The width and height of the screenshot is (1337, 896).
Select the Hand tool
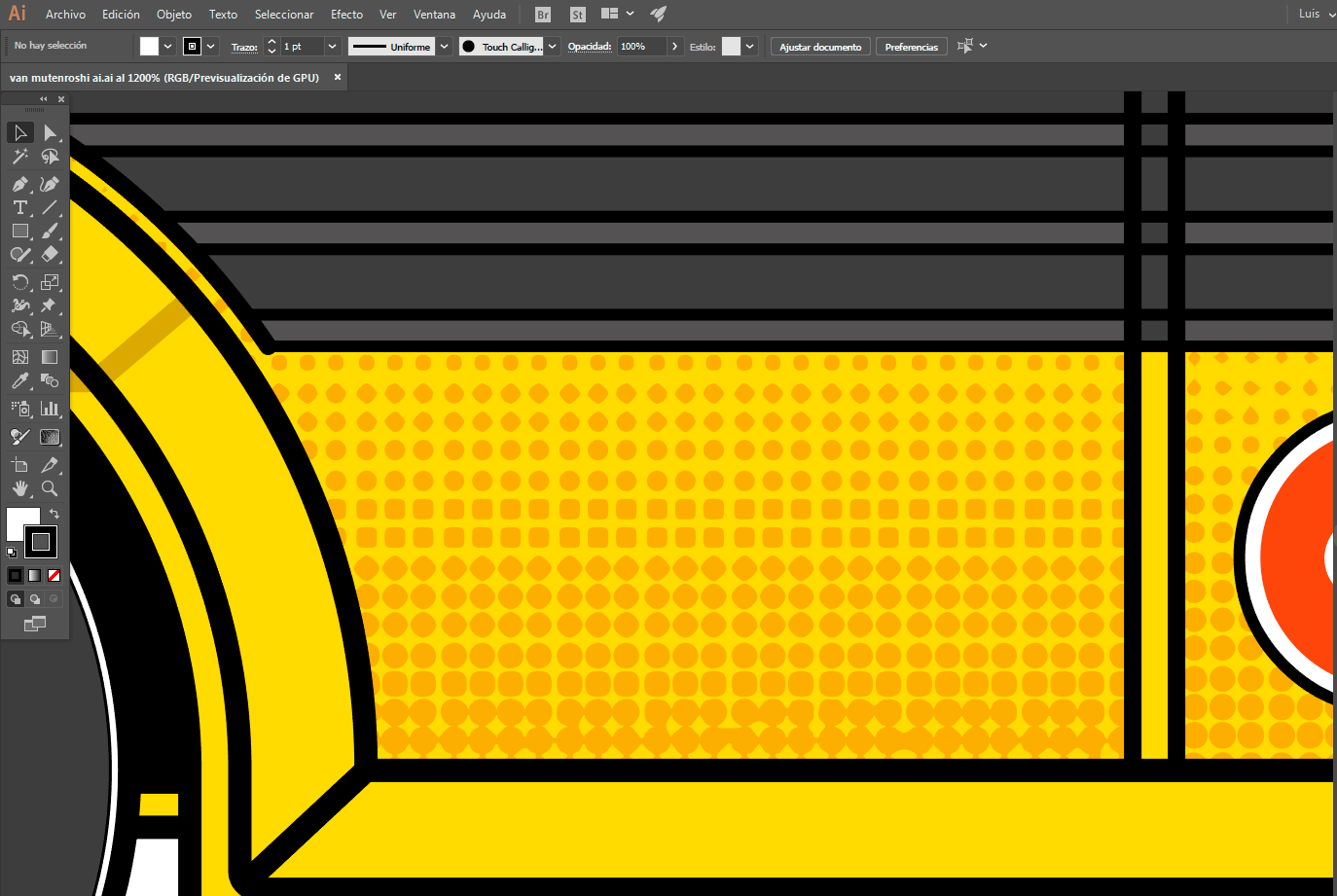[19, 488]
